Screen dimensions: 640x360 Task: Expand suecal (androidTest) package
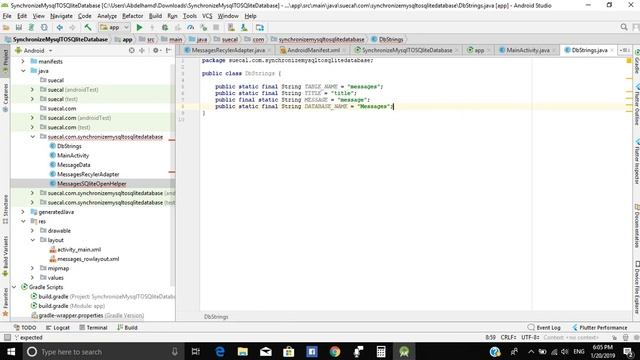(x=32, y=90)
